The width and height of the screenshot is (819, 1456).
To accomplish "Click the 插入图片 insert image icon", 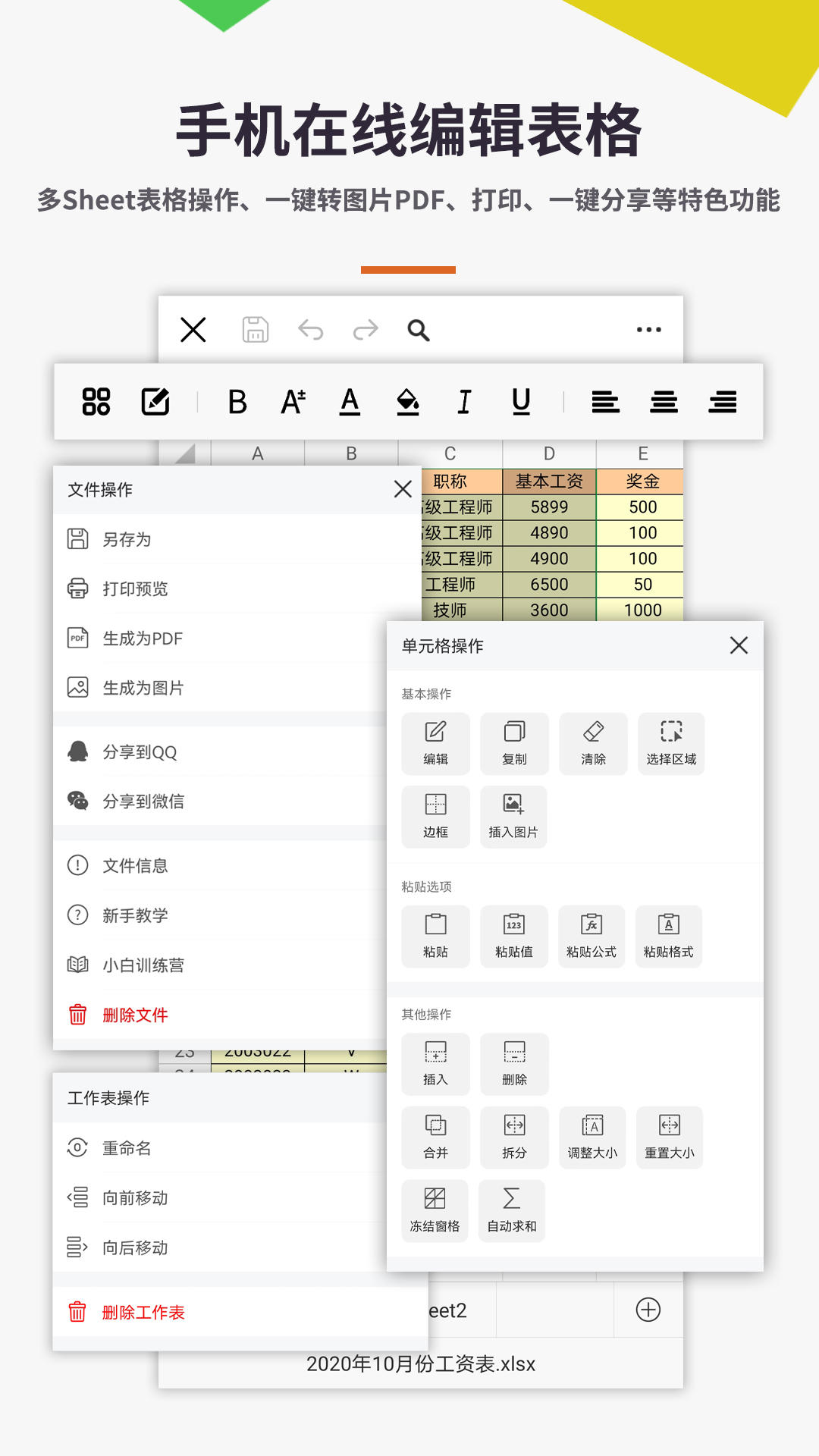I will pos(513,816).
